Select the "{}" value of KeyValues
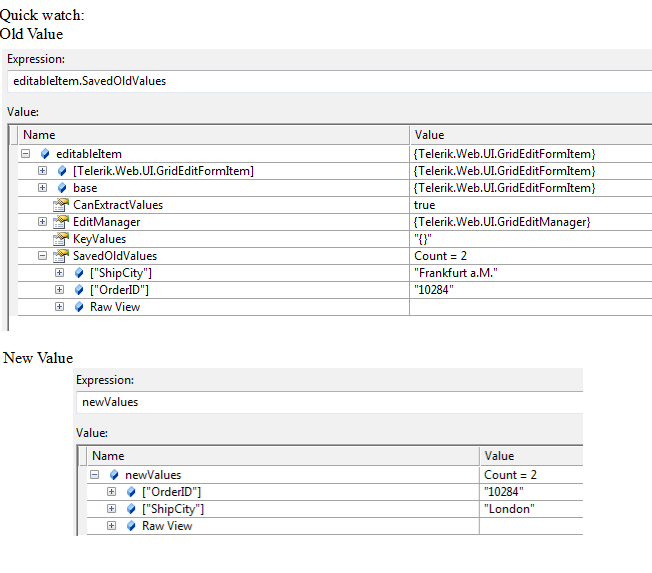Image resolution: width=652 pixels, height=573 pixels. pyautogui.click(x=423, y=239)
